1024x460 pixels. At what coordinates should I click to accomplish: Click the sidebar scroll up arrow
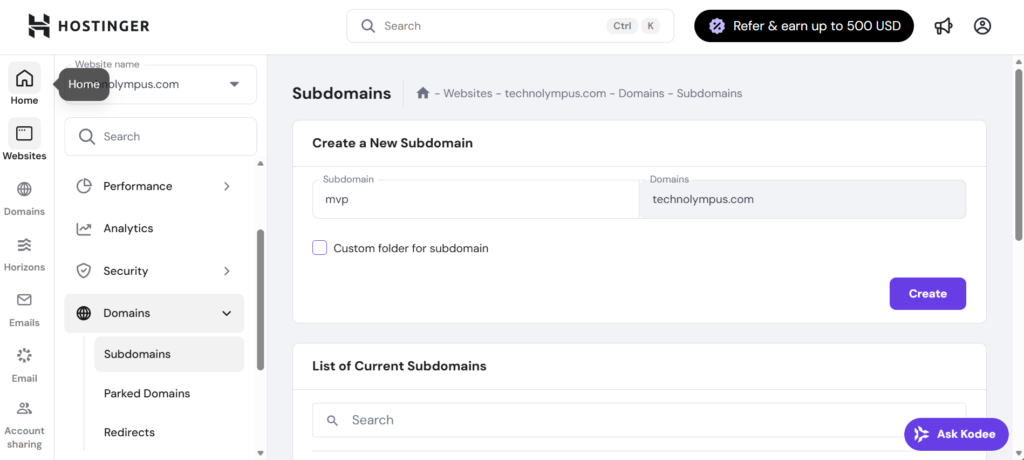coord(261,163)
